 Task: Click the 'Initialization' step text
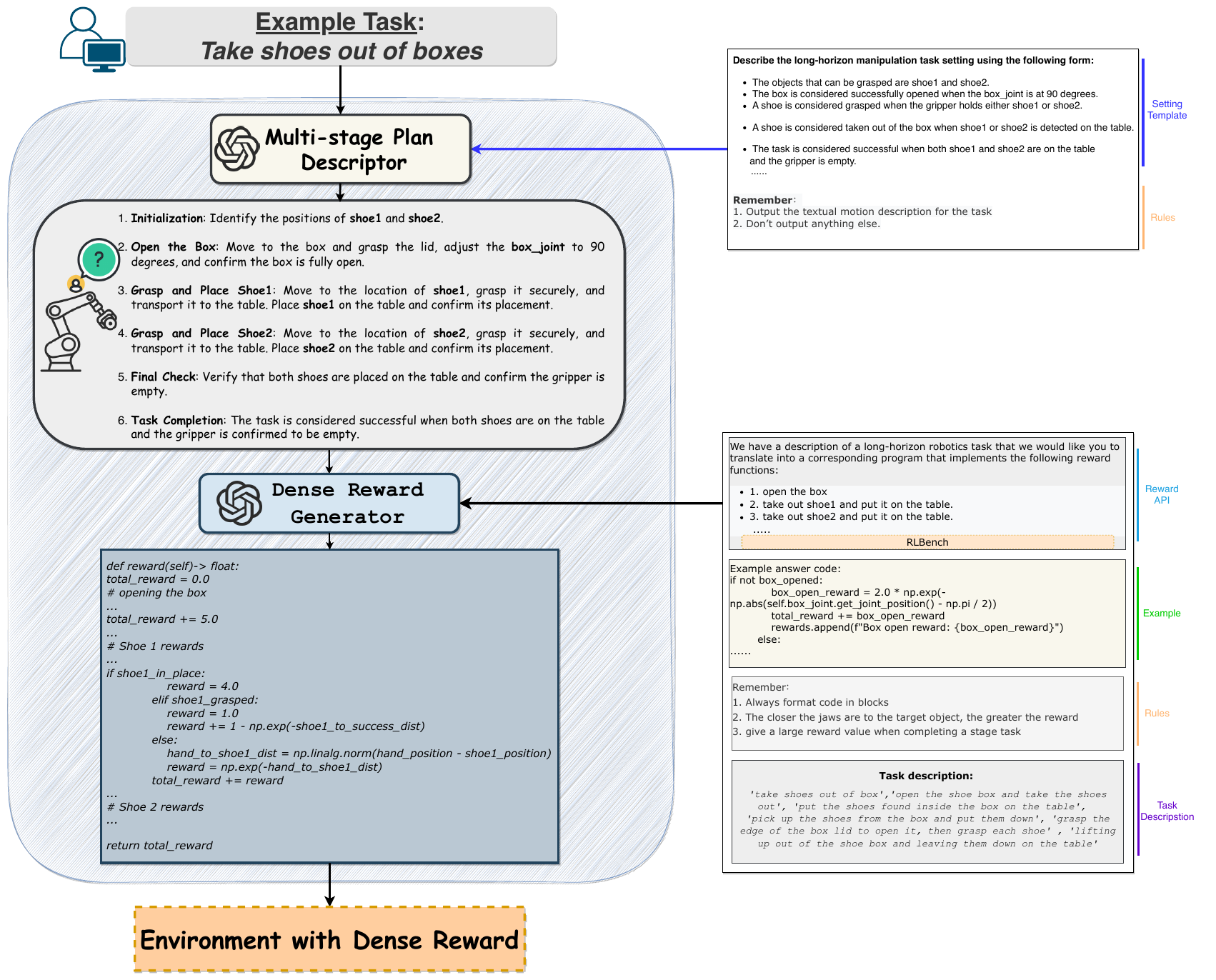pyautogui.click(x=287, y=218)
